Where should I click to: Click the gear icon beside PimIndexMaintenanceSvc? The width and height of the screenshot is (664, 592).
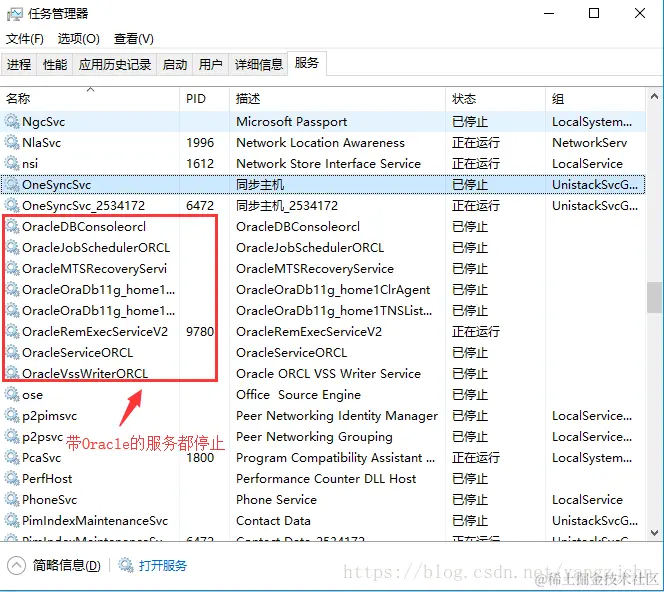pyautogui.click(x=12, y=520)
